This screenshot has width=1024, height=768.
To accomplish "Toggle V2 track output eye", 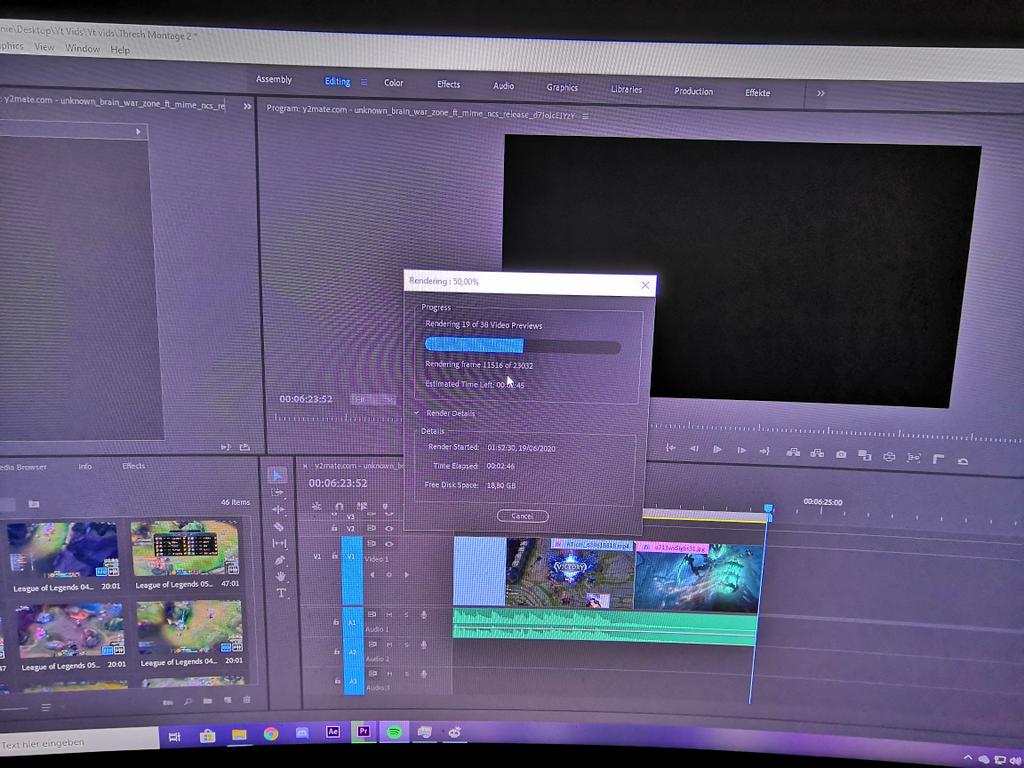I will click(389, 528).
